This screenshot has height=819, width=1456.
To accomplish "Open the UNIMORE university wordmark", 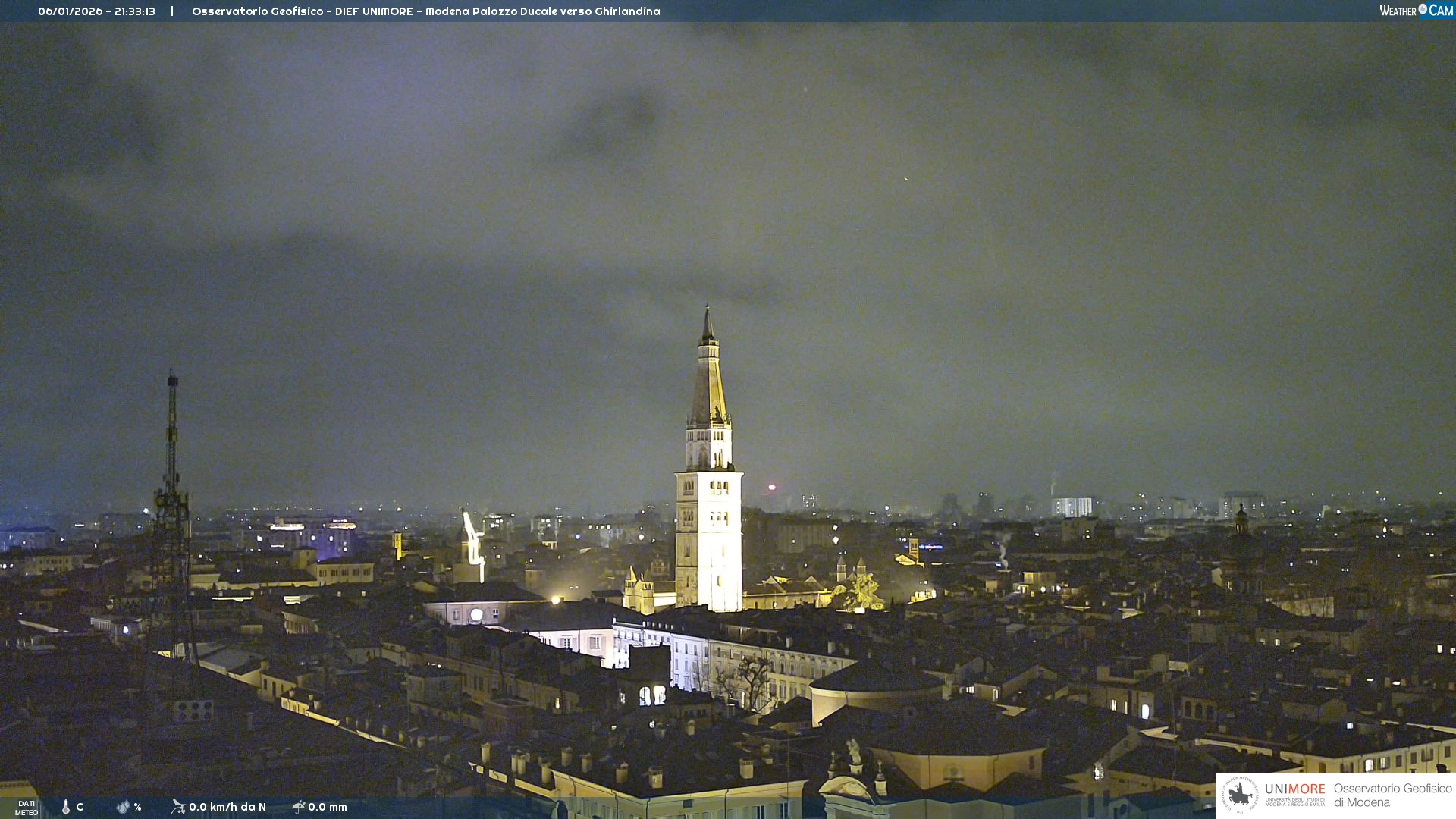I will pyautogui.click(x=1294, y=790).
